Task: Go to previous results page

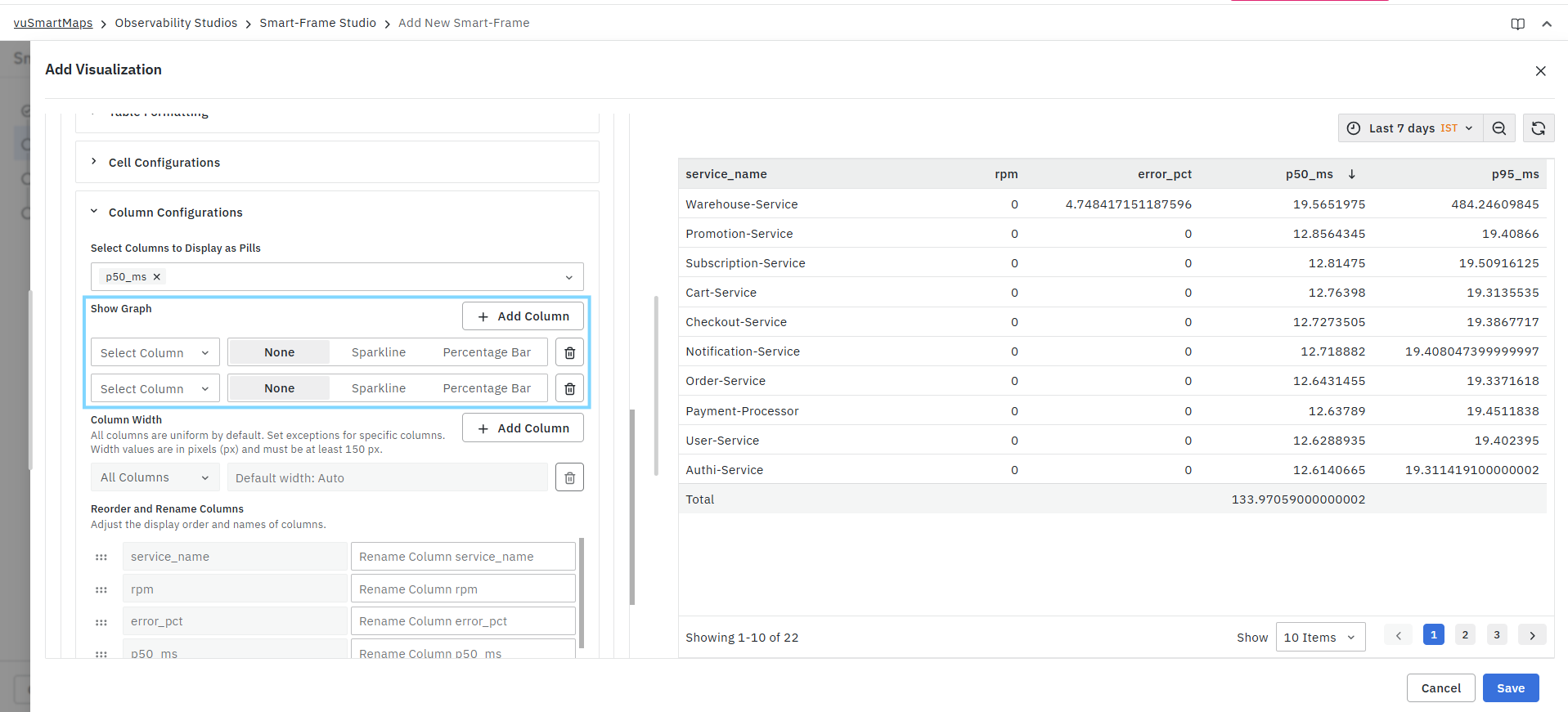Action: [x=1399, y=635]
